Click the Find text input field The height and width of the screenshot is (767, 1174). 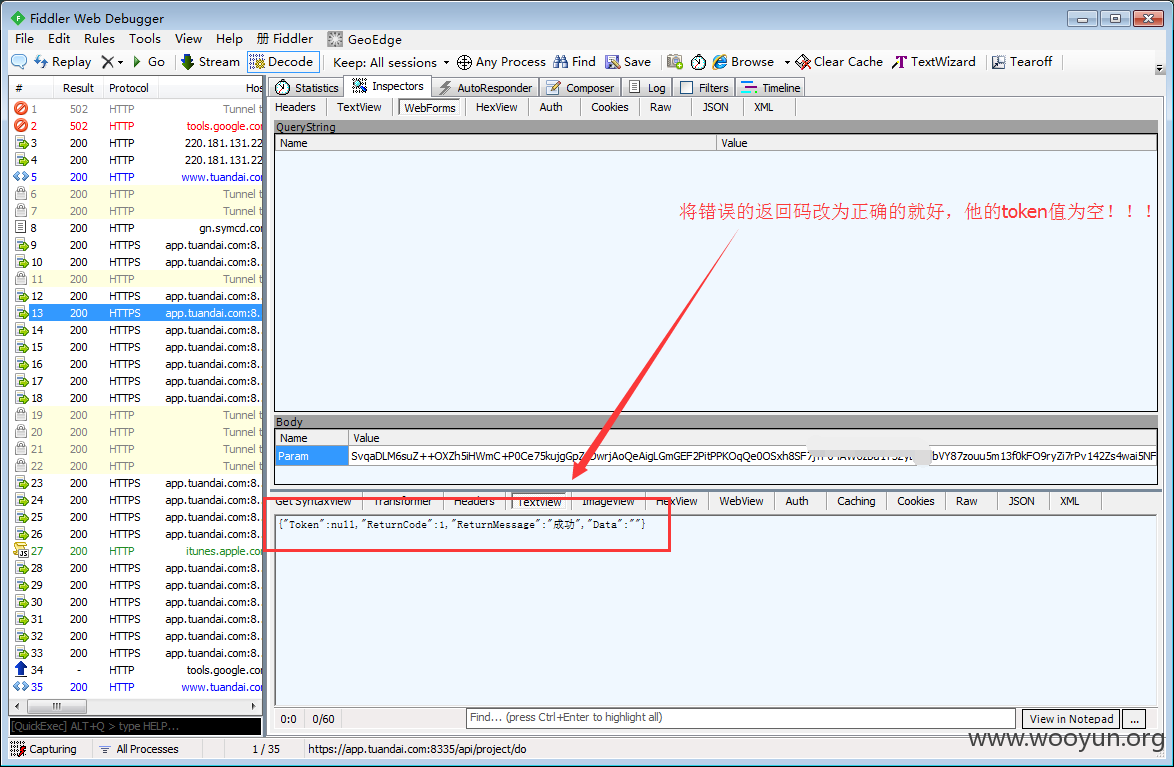pyautogui.click(x=740, y=718)
